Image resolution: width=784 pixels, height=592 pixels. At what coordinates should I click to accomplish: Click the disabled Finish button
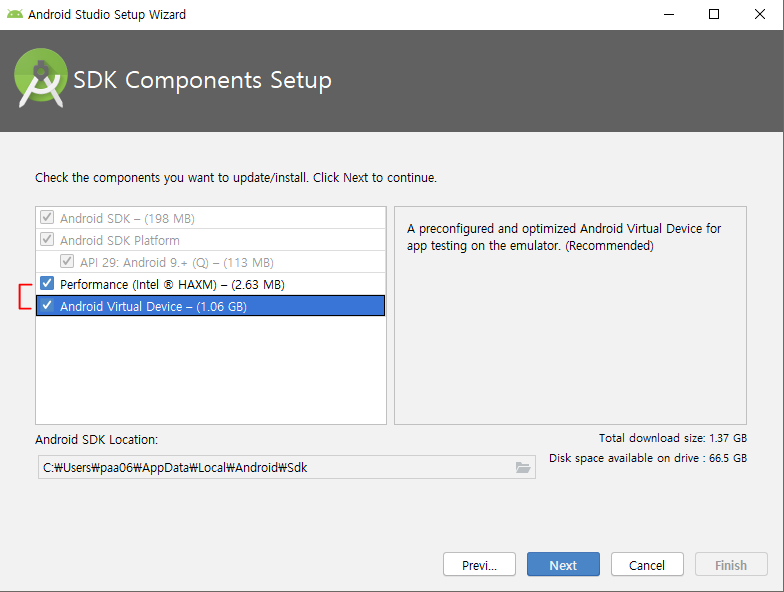click(x=731, y=564)
